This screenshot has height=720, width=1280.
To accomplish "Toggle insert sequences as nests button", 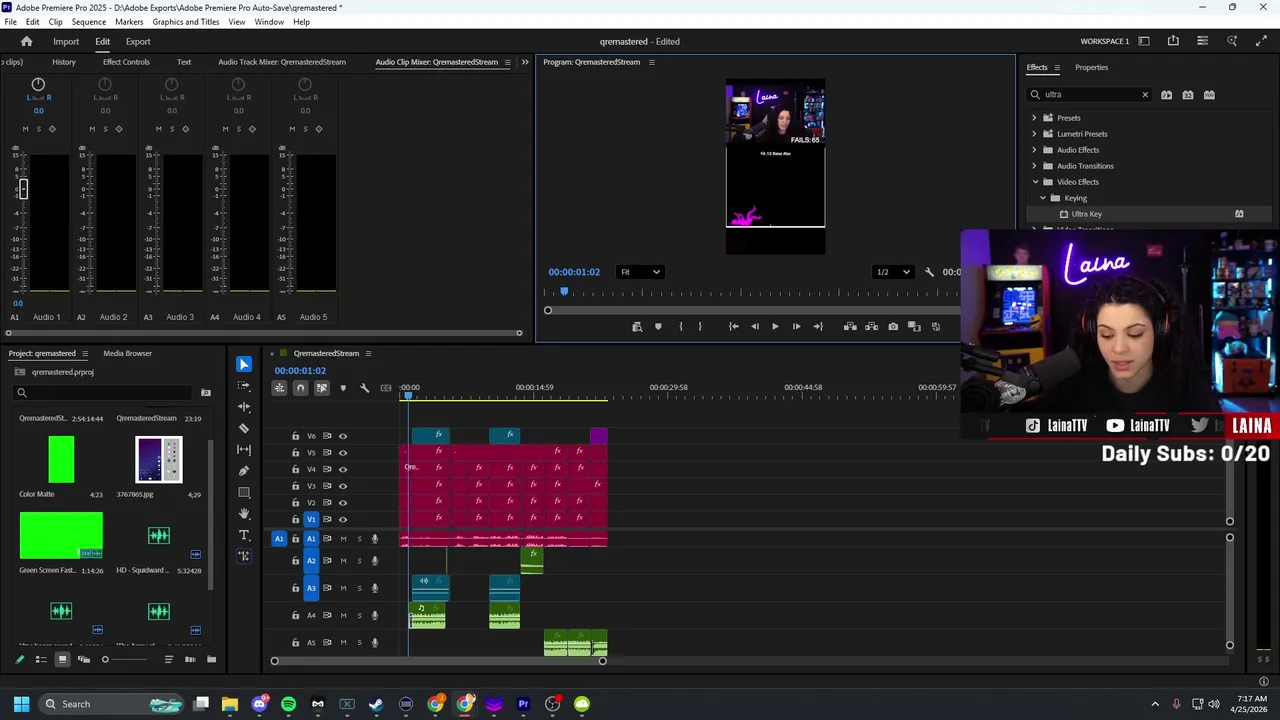I will pos(279,388).
